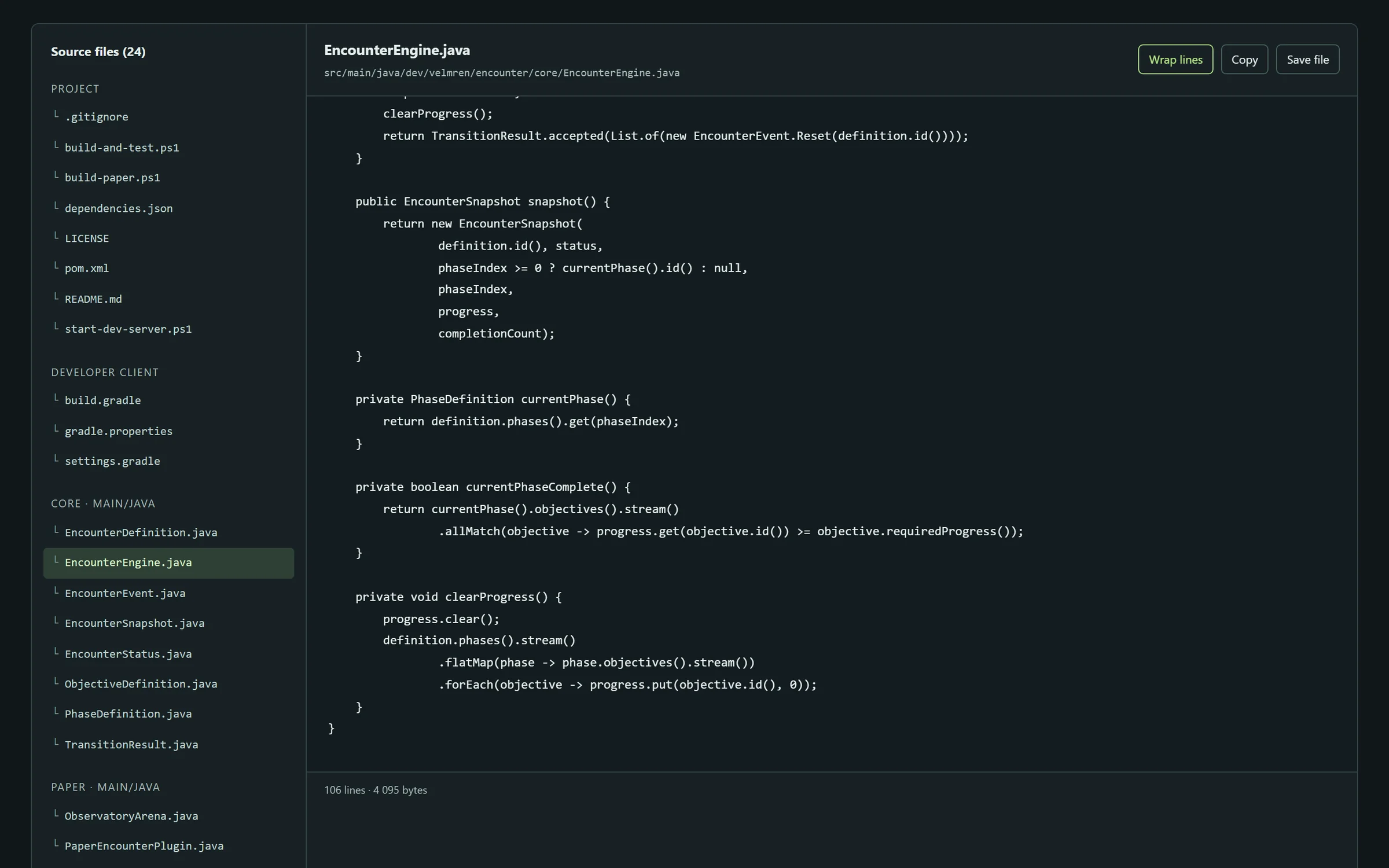Click the 'public EncounterSnapshot snapshot()' line

[483, 201]
